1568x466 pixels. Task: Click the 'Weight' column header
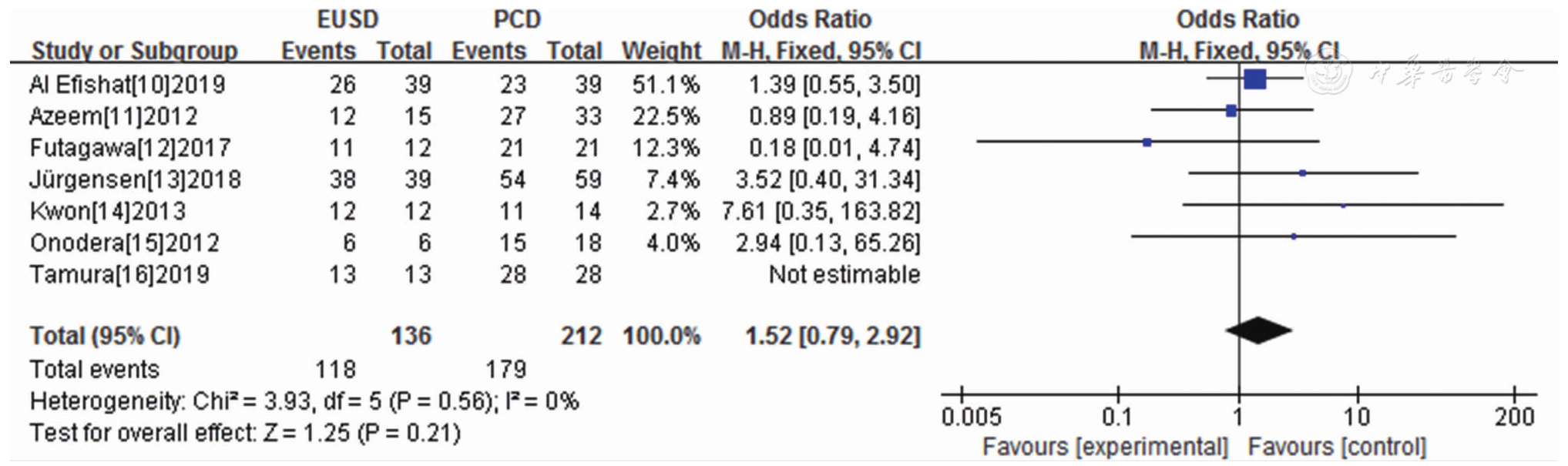pos(661,51)
